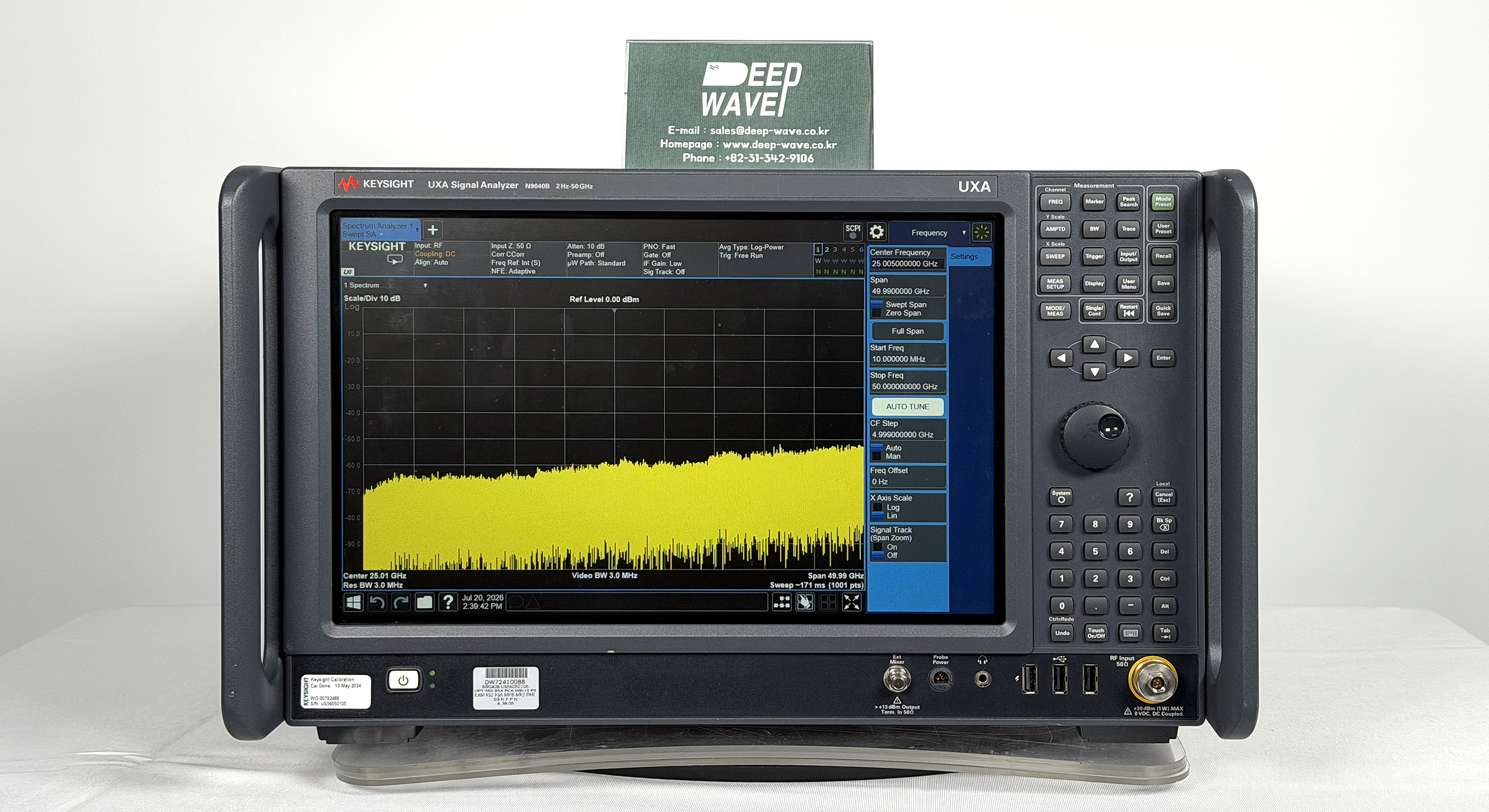Tap the Freq Offset 0 Hz field
The image size is (1489, 812).
907,481
